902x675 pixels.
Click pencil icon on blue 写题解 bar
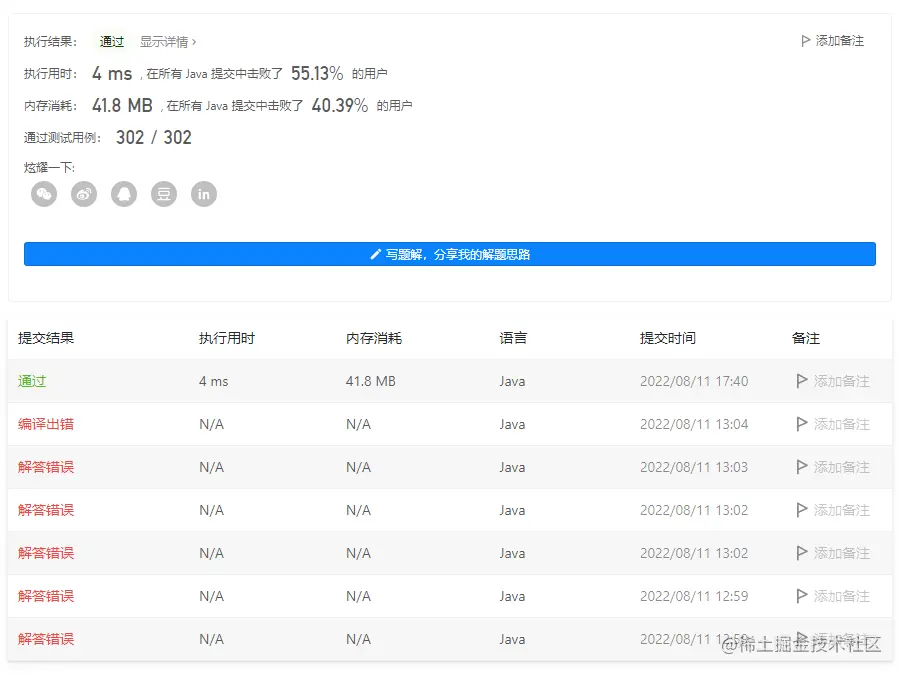(x=376, y=254)
